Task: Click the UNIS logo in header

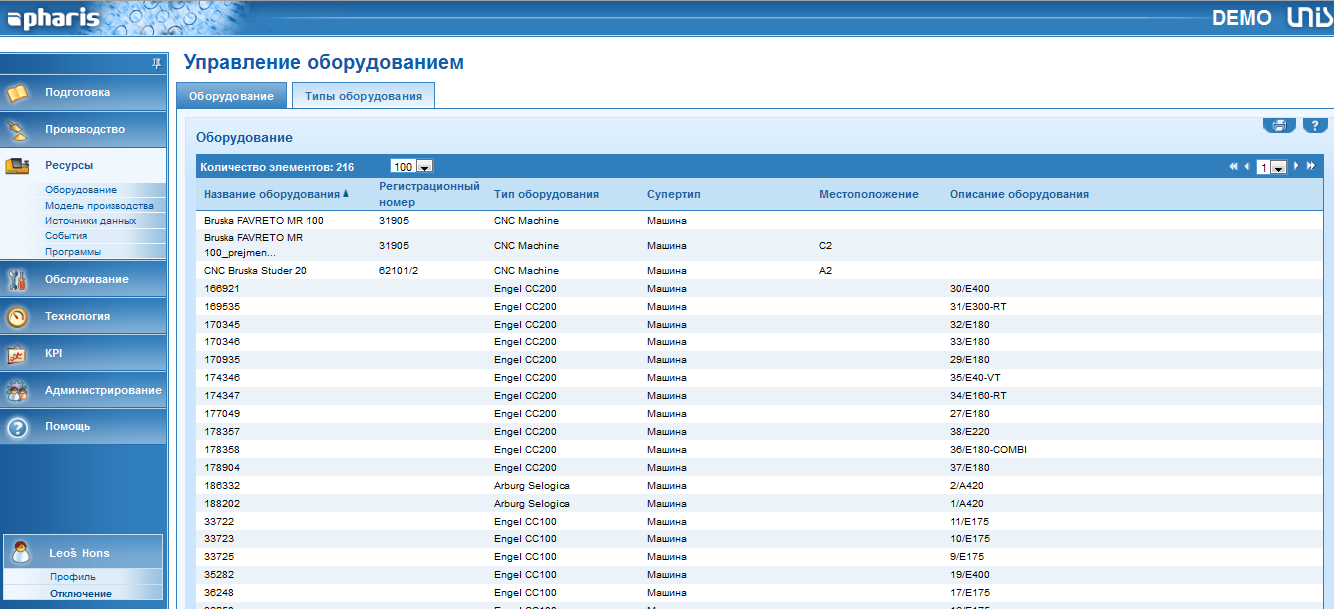Action: tap(1308, 17)
